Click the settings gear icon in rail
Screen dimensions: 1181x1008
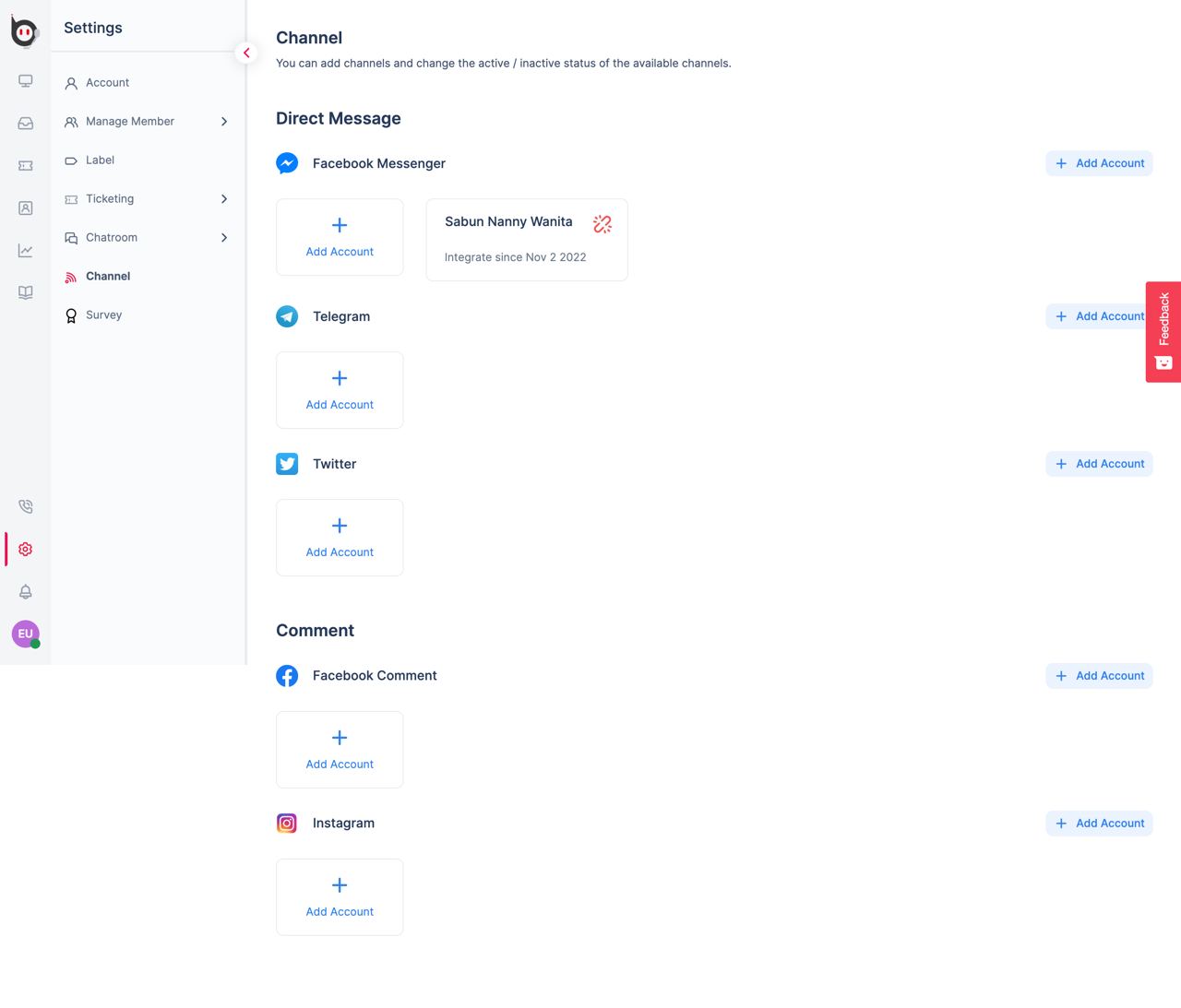pyautogui.click(x=26, y=549)
